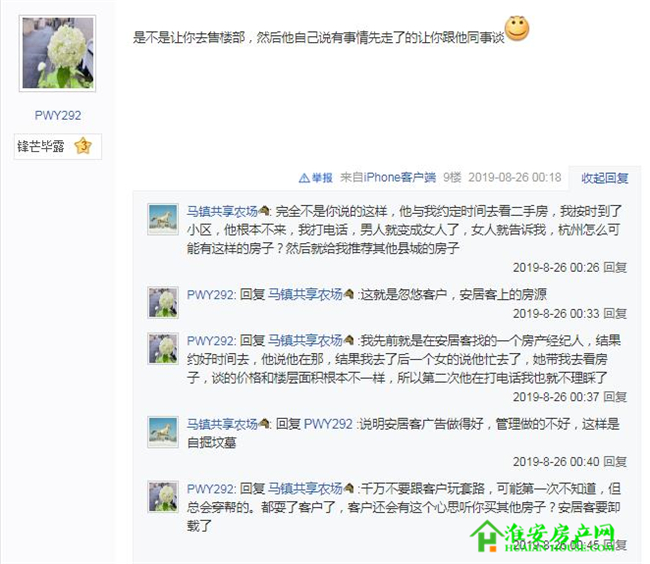The image size is (650, 564).
Task: Click the horse avatar on the first reply
Action: coord(163,219)
